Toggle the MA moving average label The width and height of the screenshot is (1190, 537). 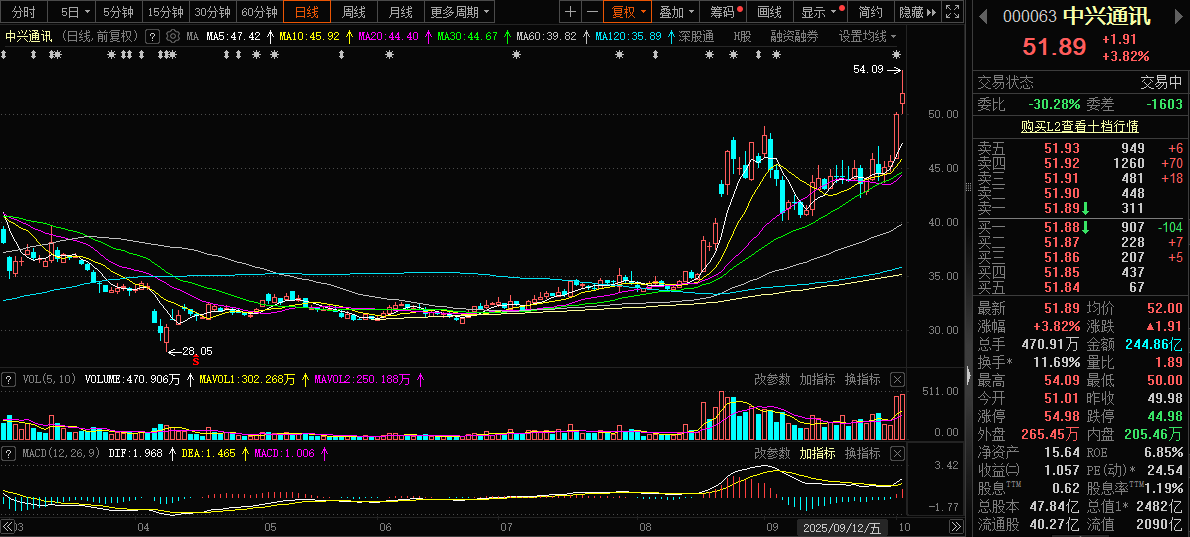(x=193, y=36)
